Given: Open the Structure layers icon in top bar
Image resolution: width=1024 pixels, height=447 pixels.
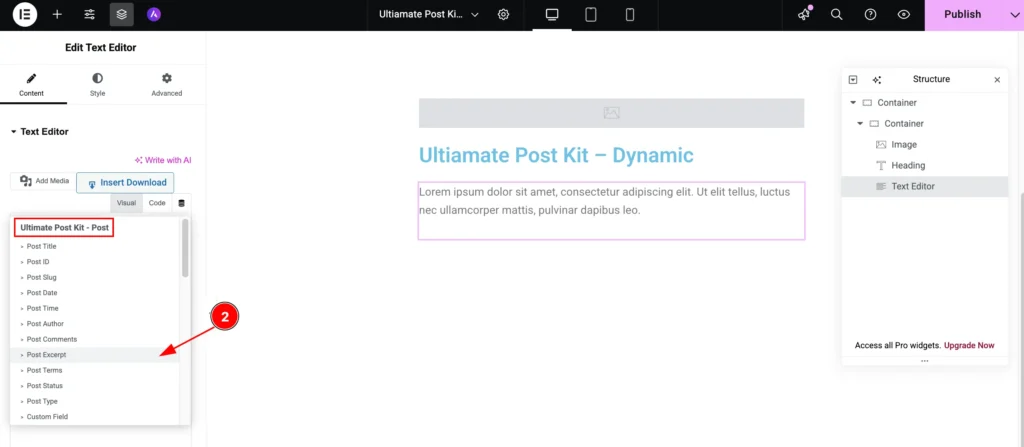Looking at the screenshot, I should (121, 15).
